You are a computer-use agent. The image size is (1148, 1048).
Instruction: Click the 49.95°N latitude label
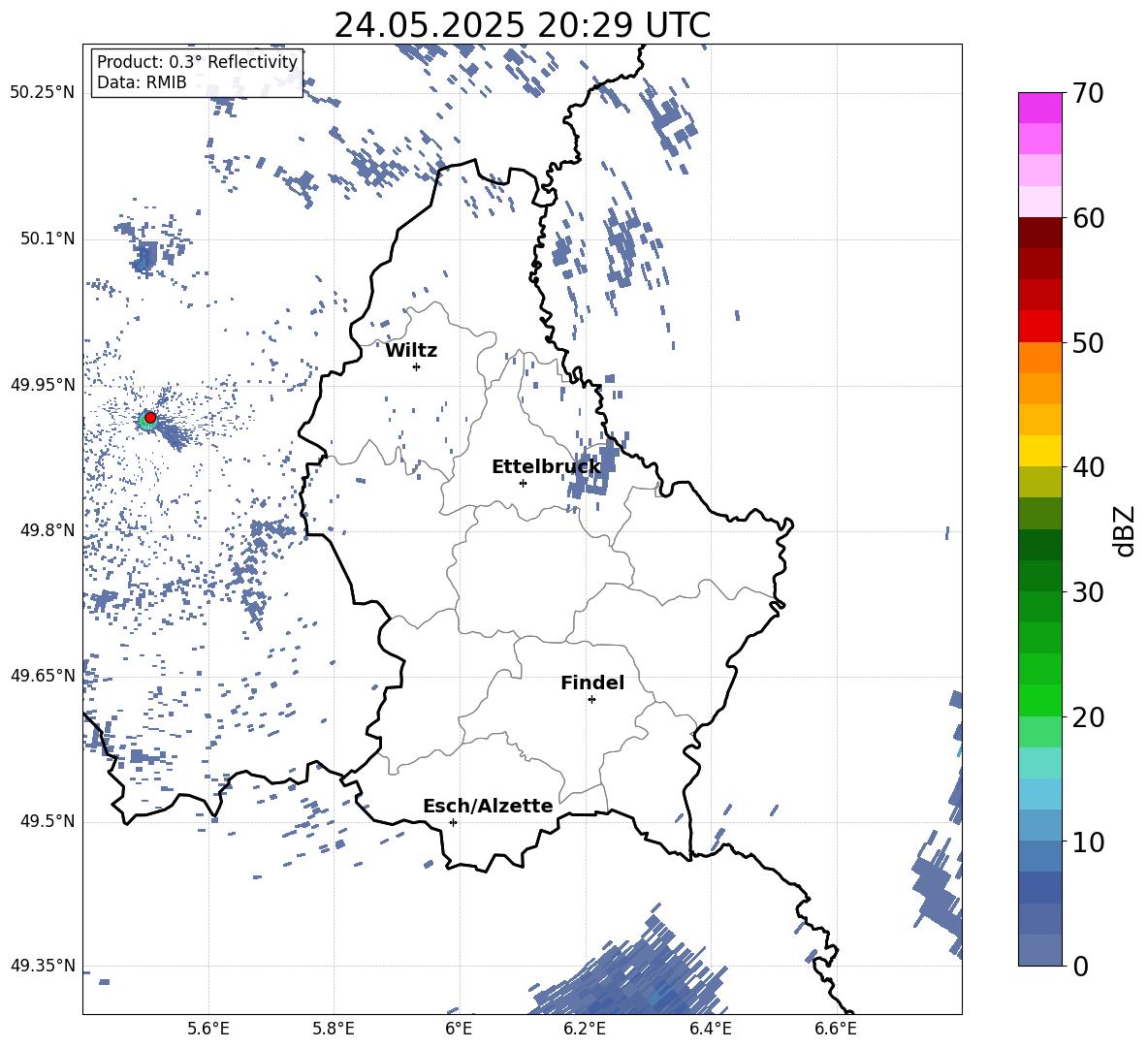[43, 385]
